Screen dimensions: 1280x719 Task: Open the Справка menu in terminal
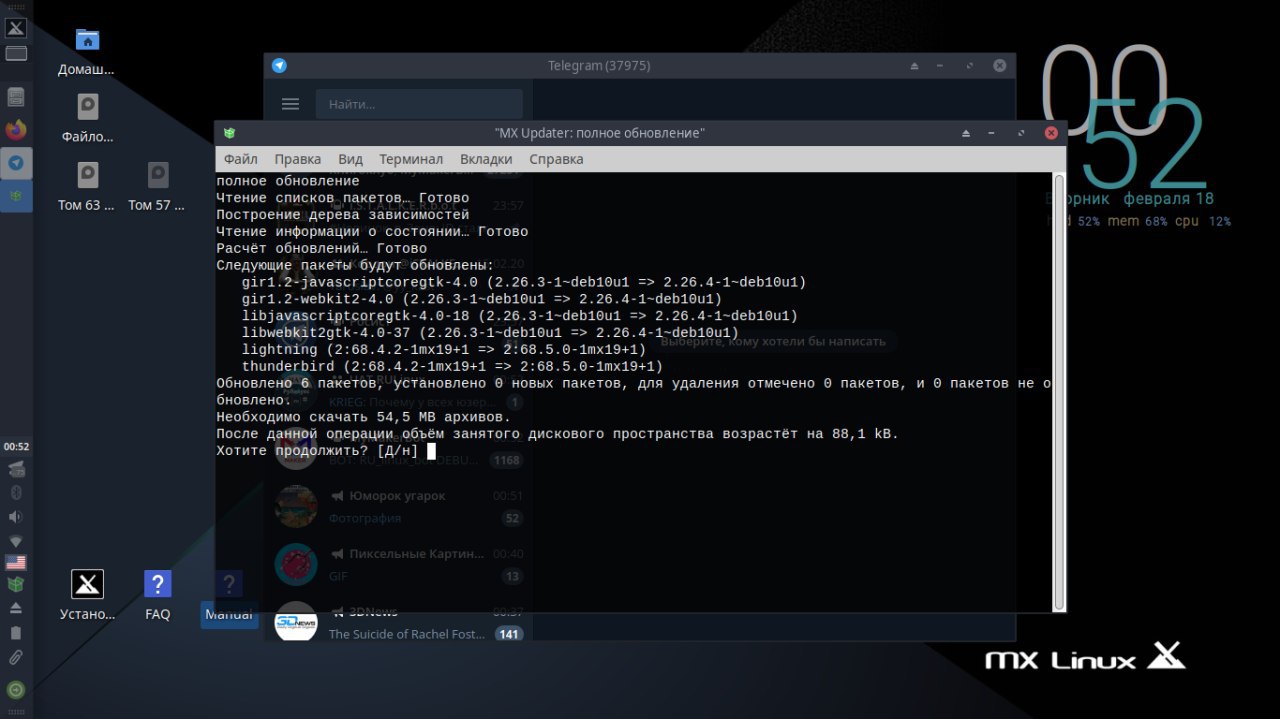tap(556, 159)
